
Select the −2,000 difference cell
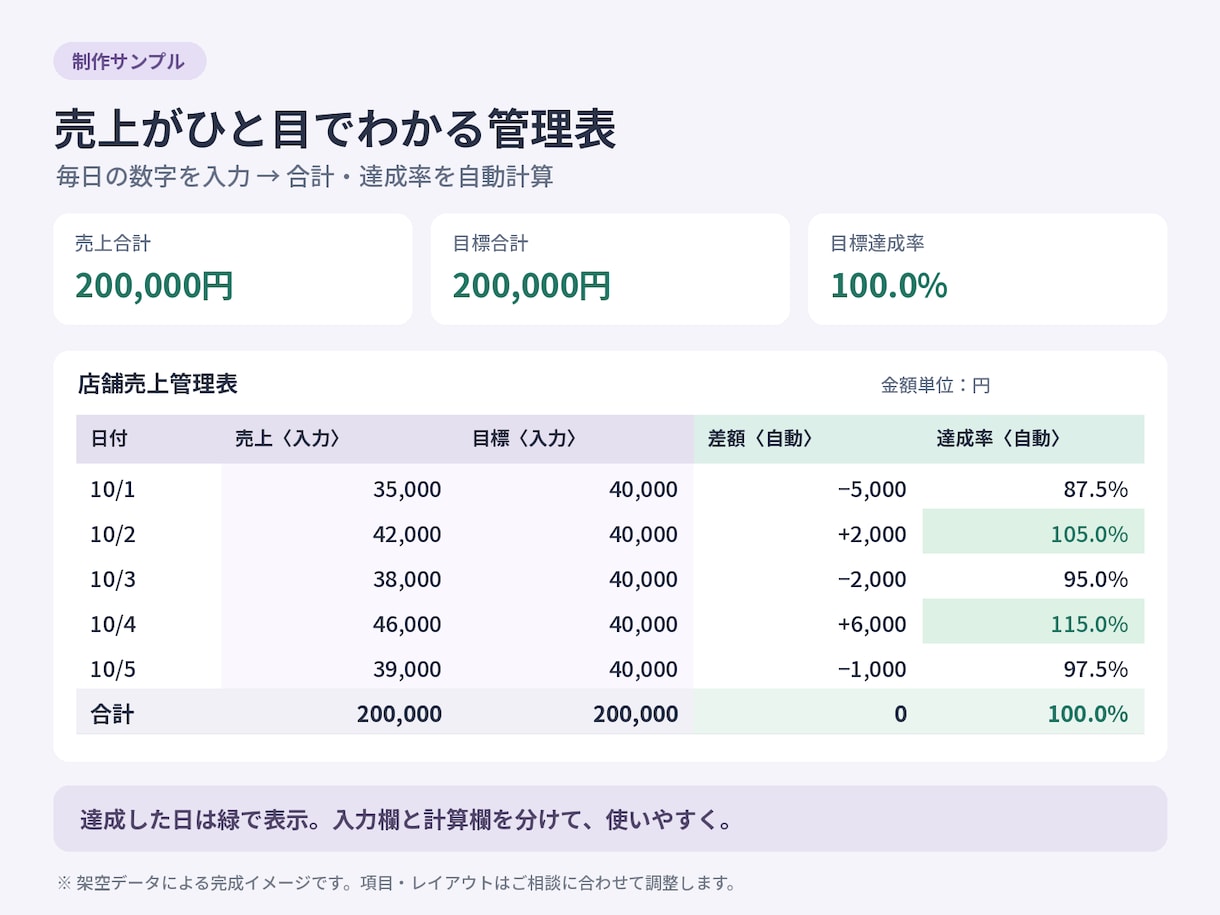[x=808, y=579]
